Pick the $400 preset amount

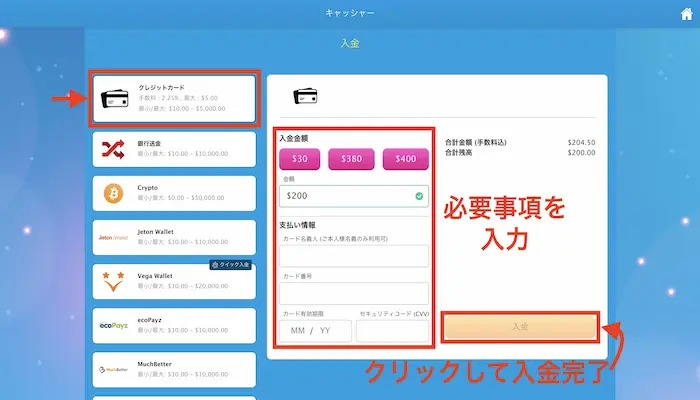click(406, 159)
